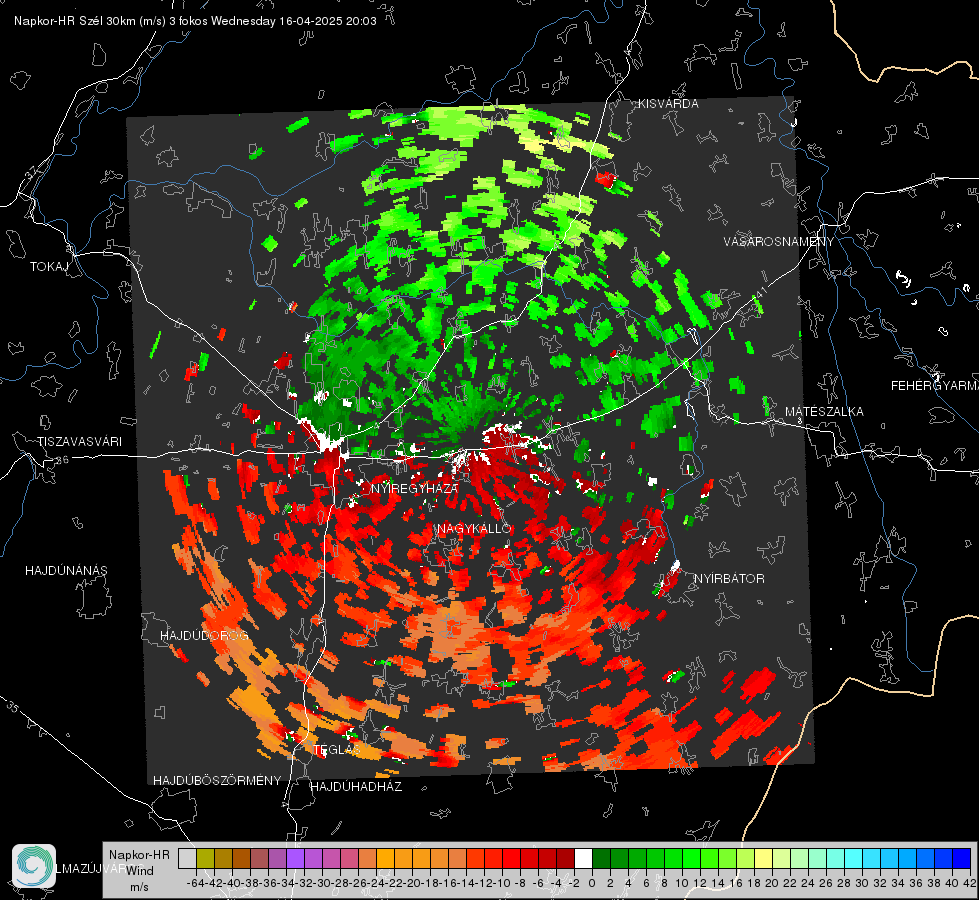Viewport: 979px width, 900px height.
Task: Click the HAJDÚDOROG city label
Action: coord(204,635)
